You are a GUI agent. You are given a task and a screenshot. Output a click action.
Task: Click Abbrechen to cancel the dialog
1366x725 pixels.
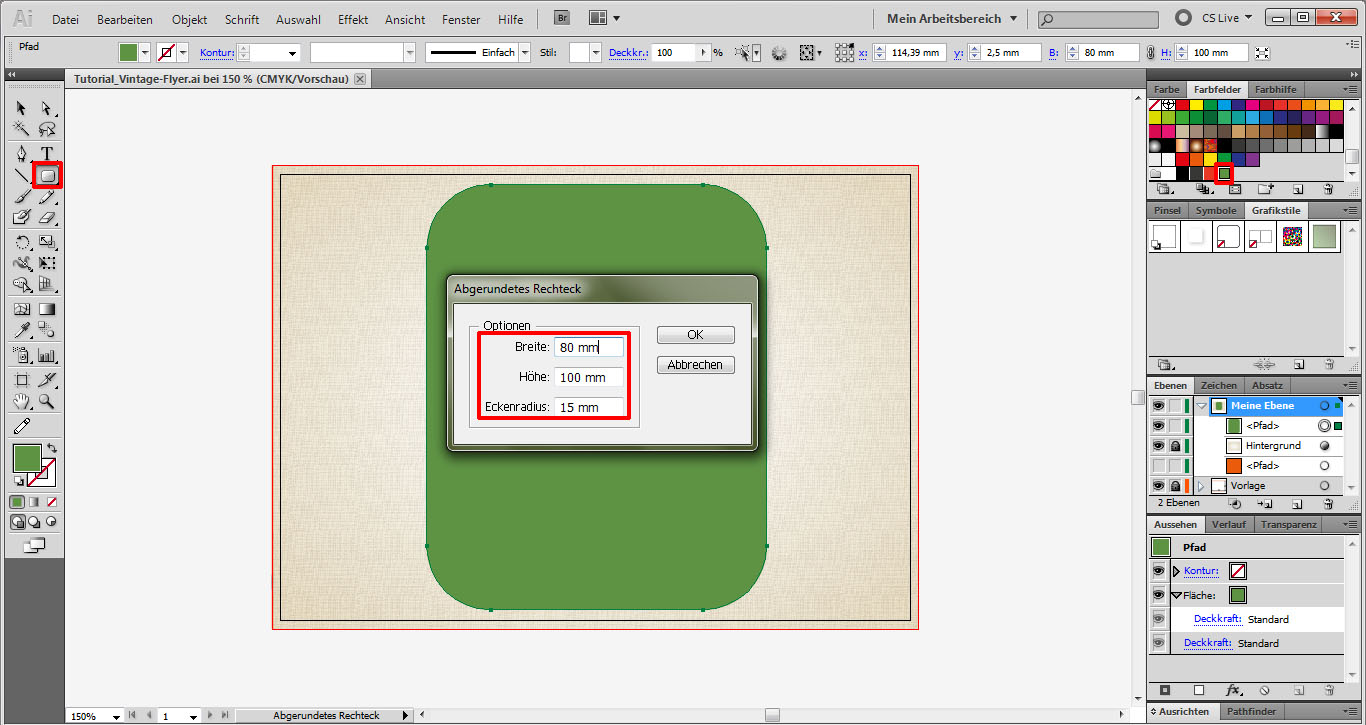pyautogui.click(x=695, y=365)
